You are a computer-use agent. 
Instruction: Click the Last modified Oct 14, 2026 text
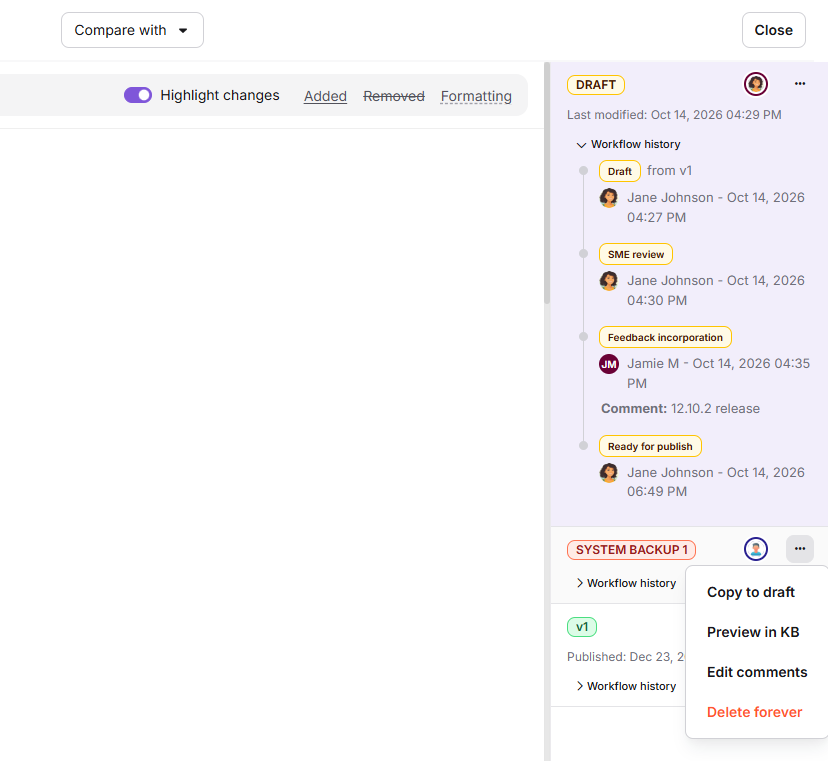[674, 115]
